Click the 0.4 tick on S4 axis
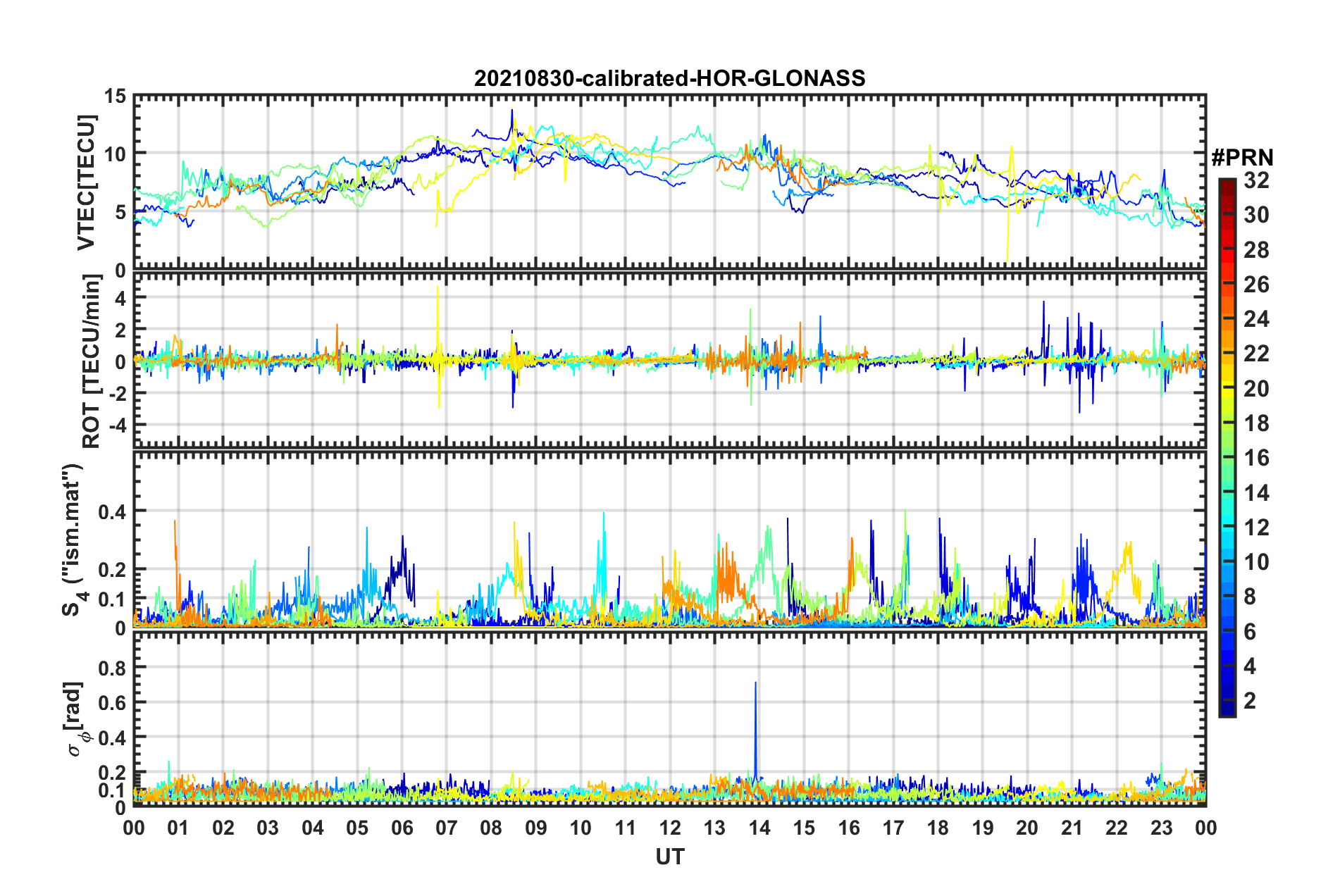1340x896 pixels. coord(112,511)
